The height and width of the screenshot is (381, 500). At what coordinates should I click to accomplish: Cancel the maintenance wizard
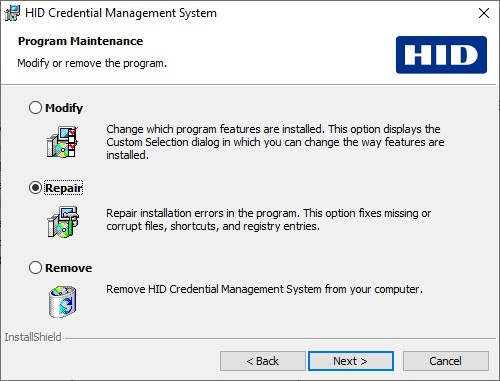click(446, 361)
